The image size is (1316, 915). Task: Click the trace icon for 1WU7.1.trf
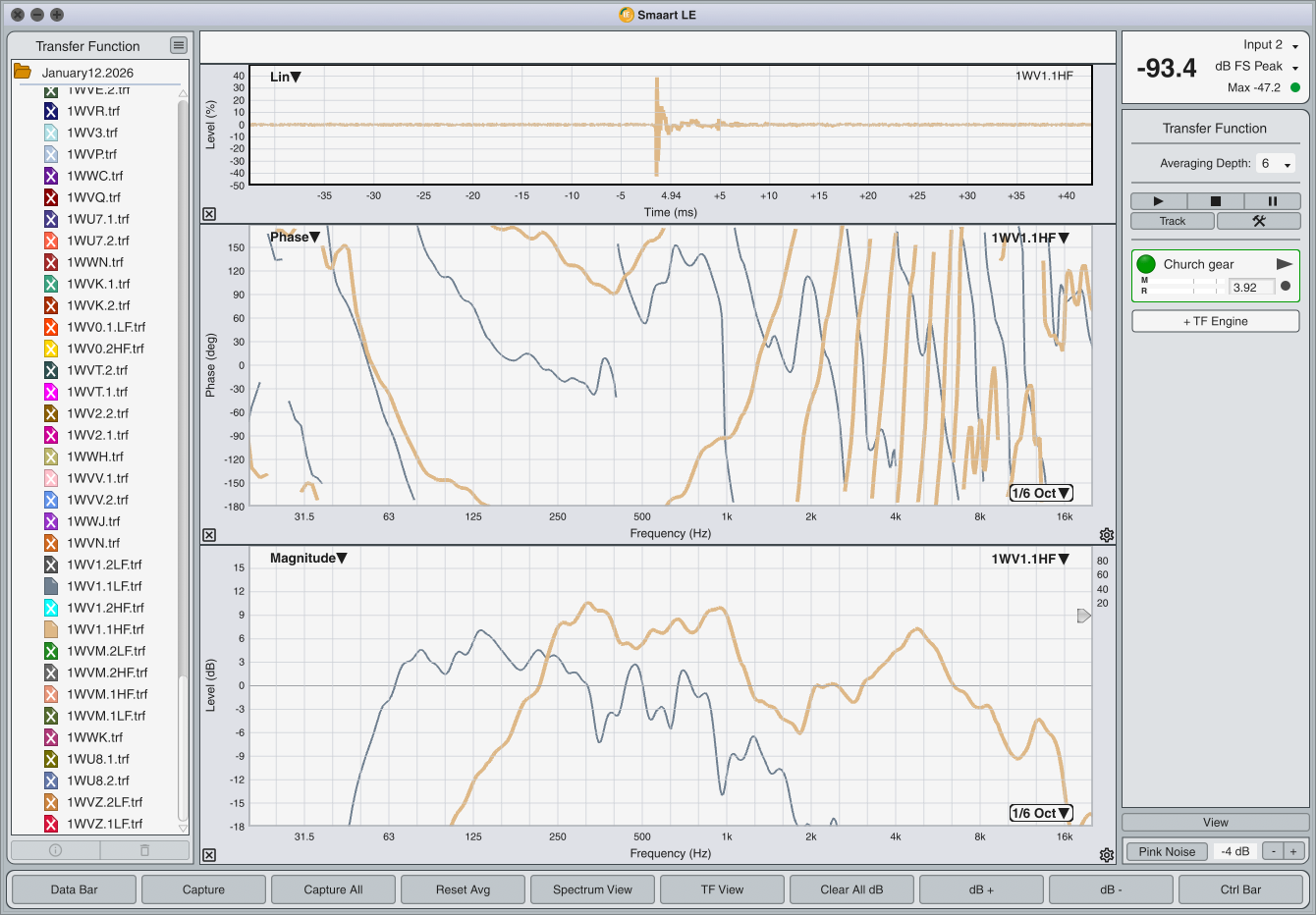51,219
